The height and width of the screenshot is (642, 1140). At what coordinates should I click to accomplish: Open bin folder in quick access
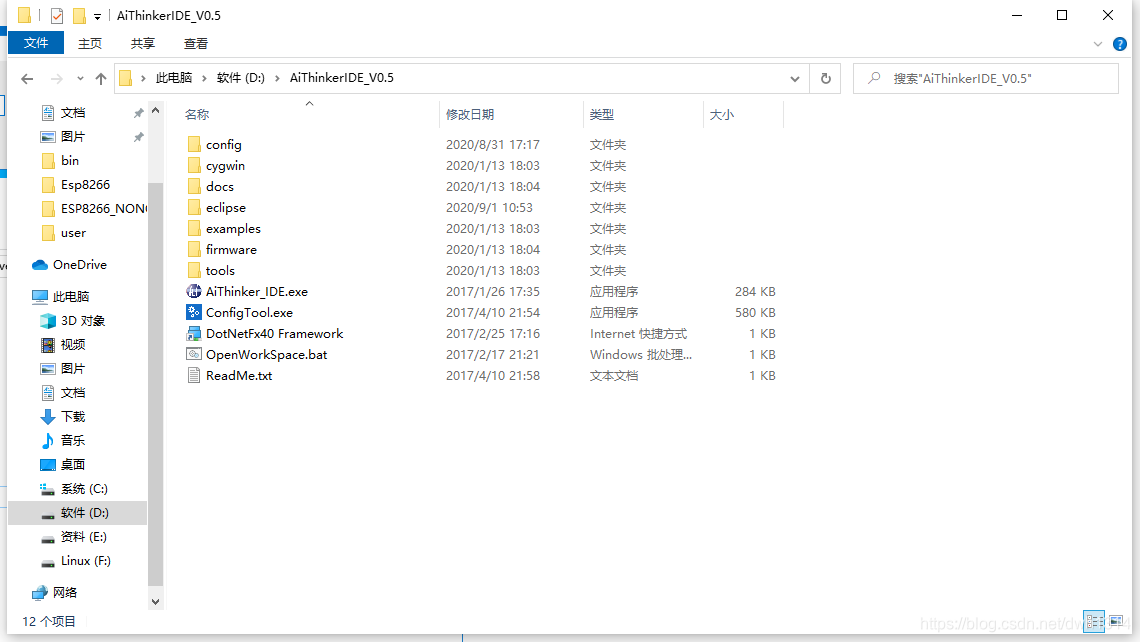[x=60, y=161]
